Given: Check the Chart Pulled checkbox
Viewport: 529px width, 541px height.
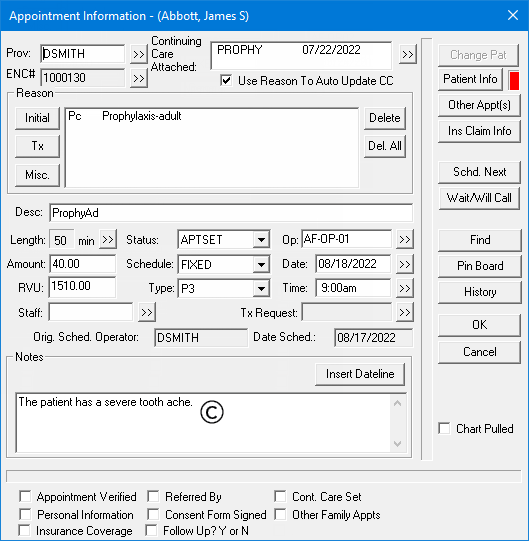Looking at the screenshot, I should 444,429.
